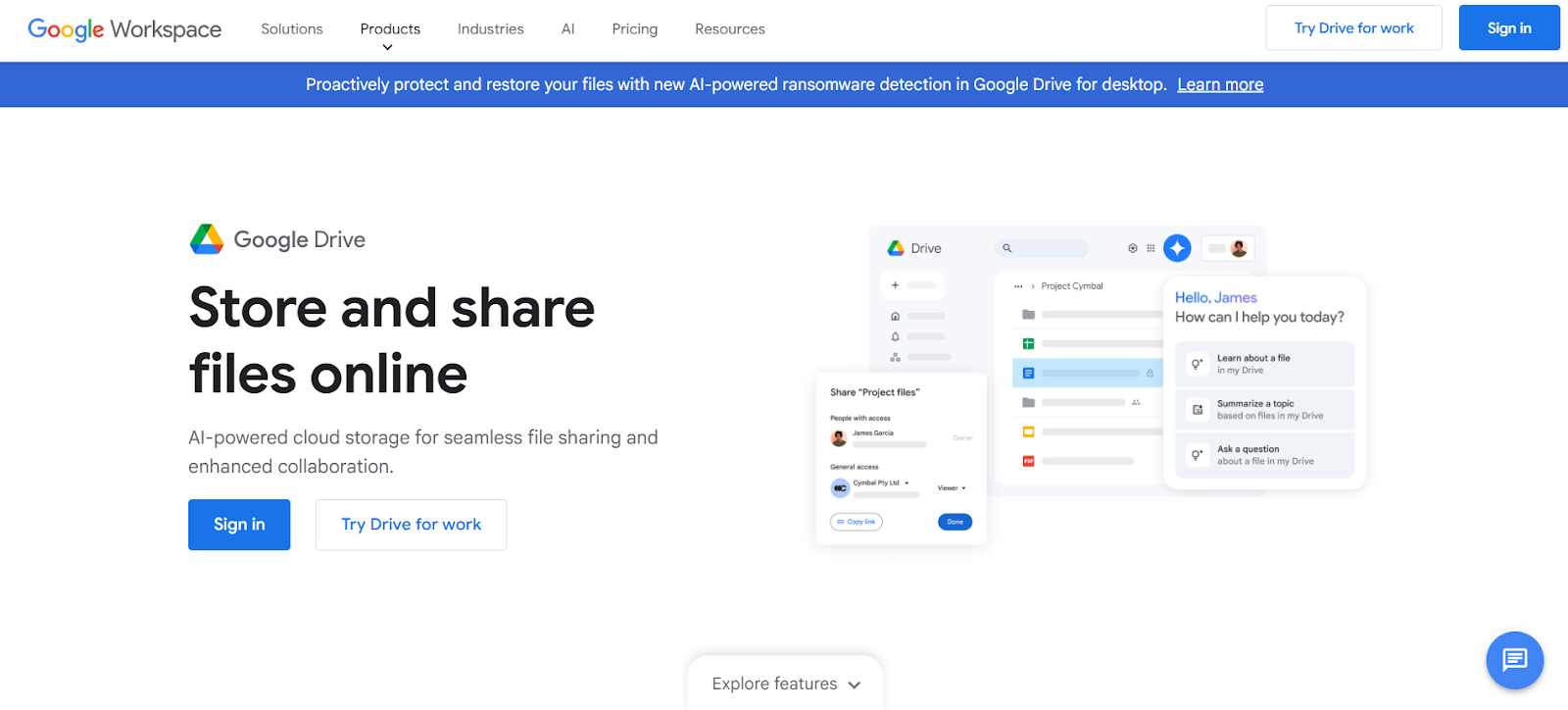Click the Sign in button under the headline
The width and height of the screenshot is (1568, 710).
point(239,525)
